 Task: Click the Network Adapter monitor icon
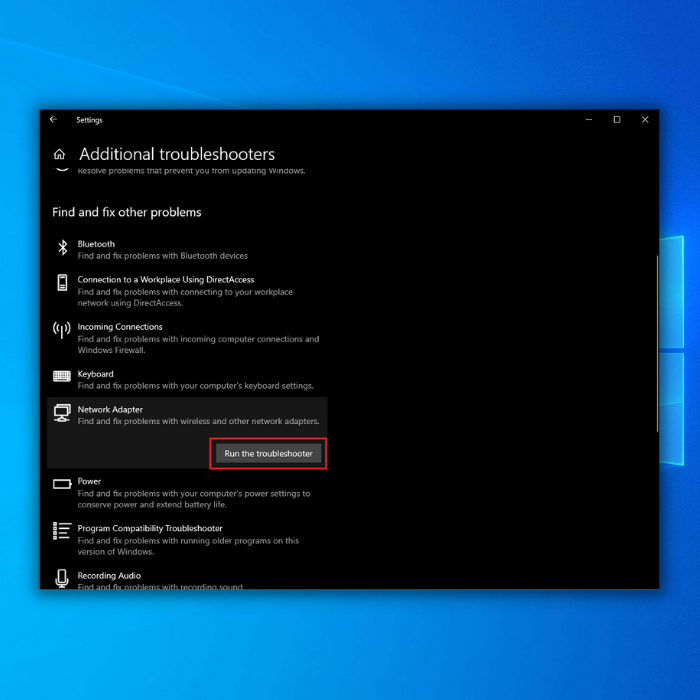click(62, 413)
